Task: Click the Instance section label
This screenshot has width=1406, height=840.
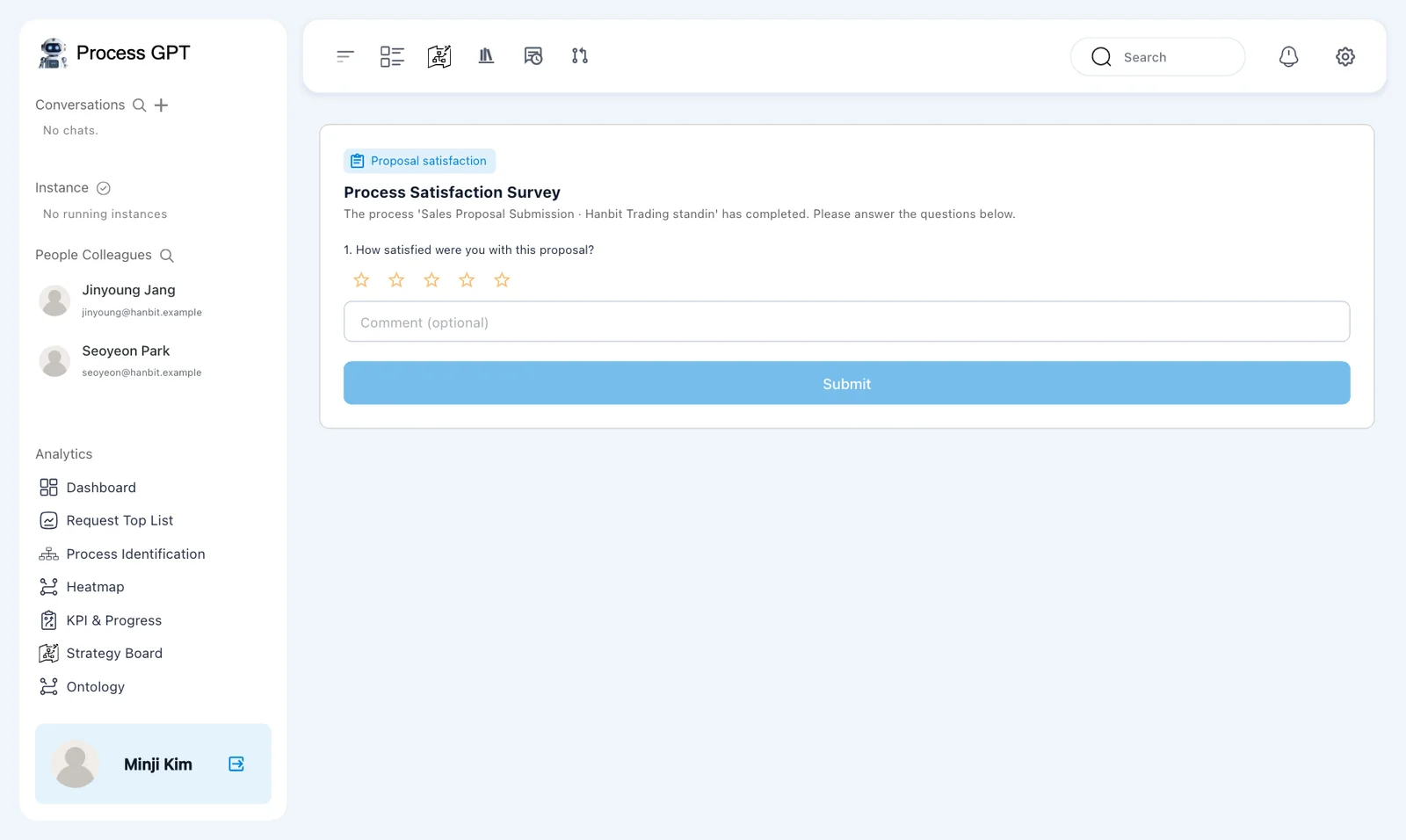Action: [62, 188]
